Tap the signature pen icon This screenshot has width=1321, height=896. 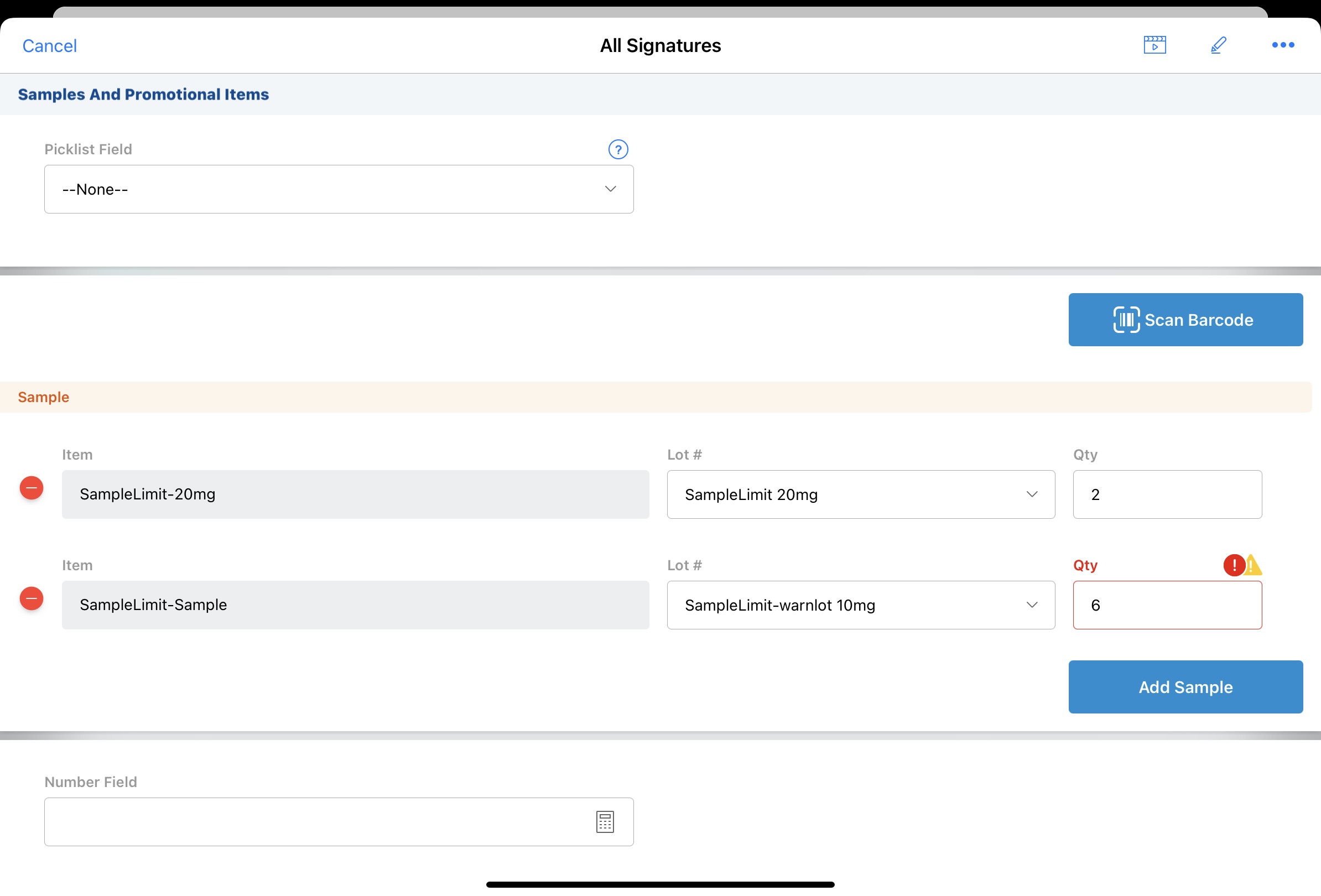(1218, 45)
